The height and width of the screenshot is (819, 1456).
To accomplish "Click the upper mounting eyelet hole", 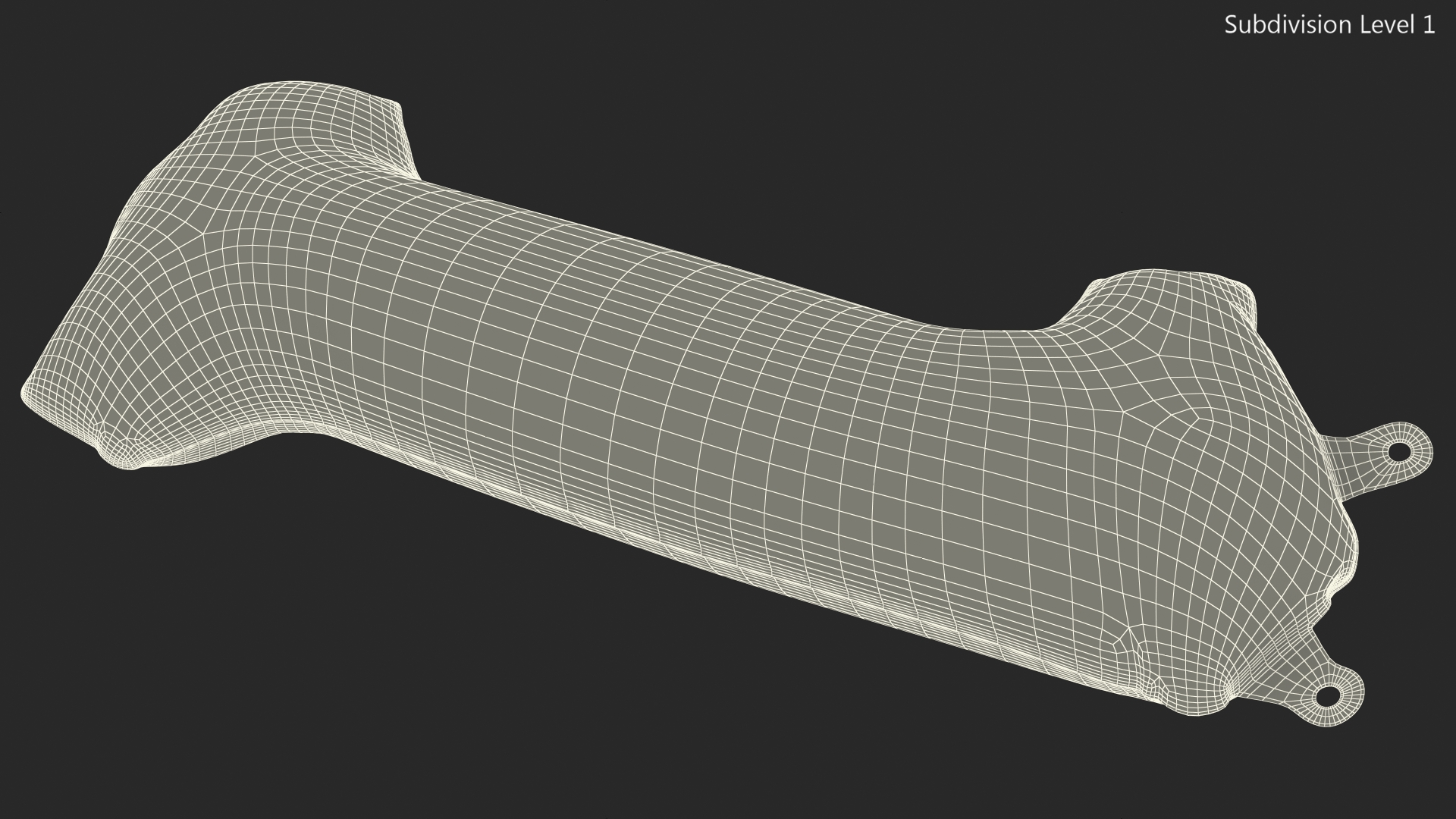I will click(1399, 453).
